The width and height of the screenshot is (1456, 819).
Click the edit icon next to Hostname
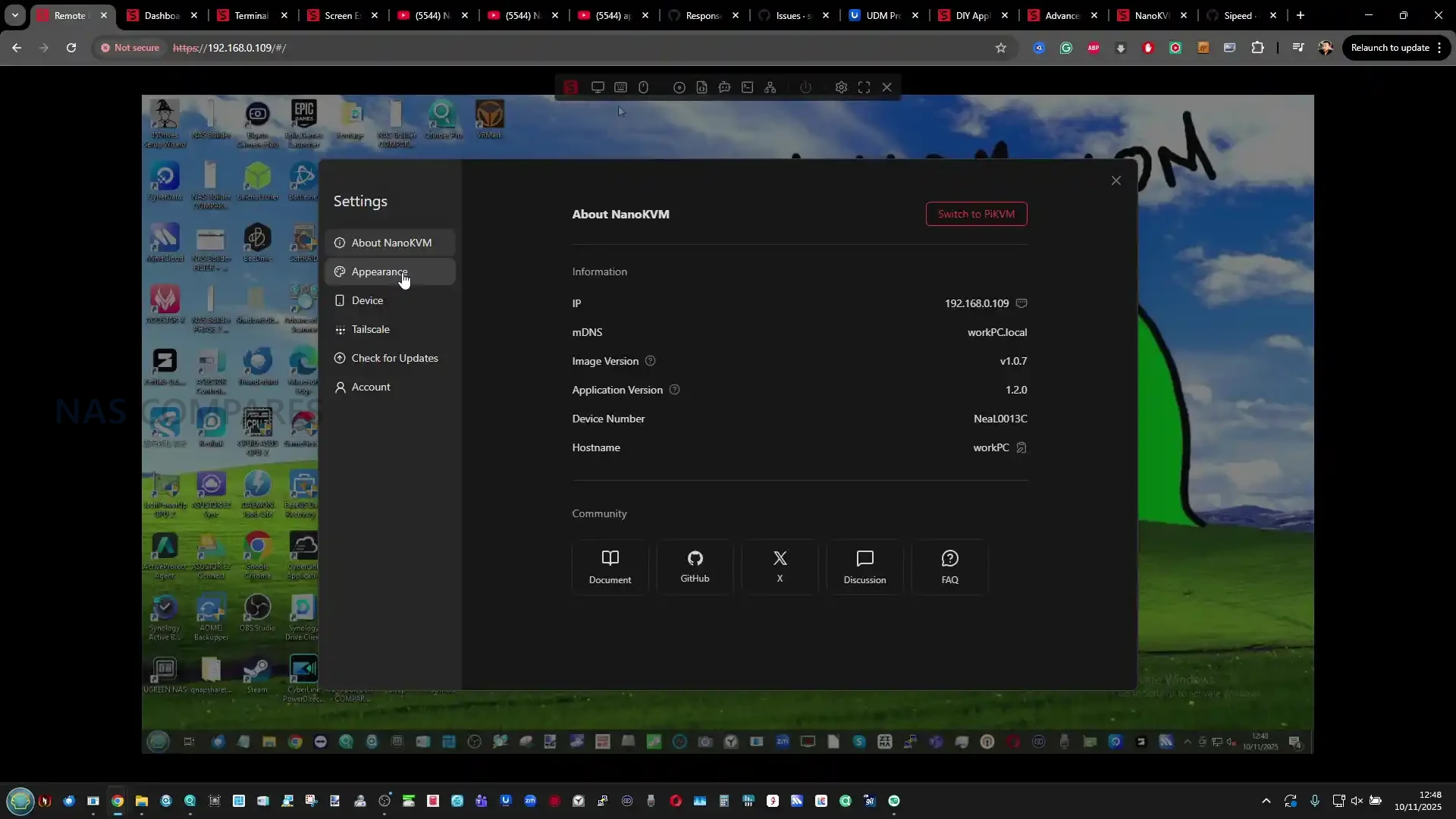tap(1021, 447)
